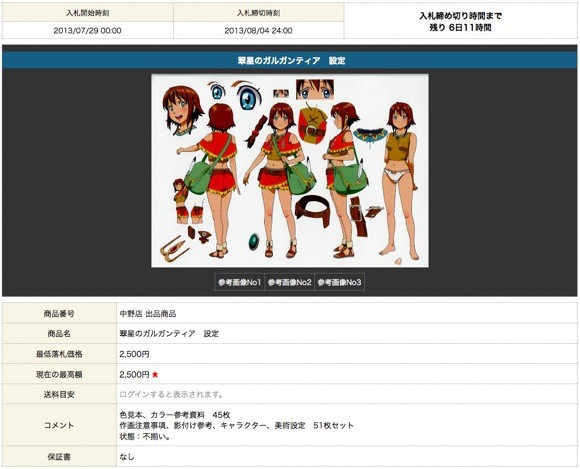The width and height of the screenshot is (580, 469).
Task: Select remaining time text 残り 6日11時間
Action: (x=461, y=28)
